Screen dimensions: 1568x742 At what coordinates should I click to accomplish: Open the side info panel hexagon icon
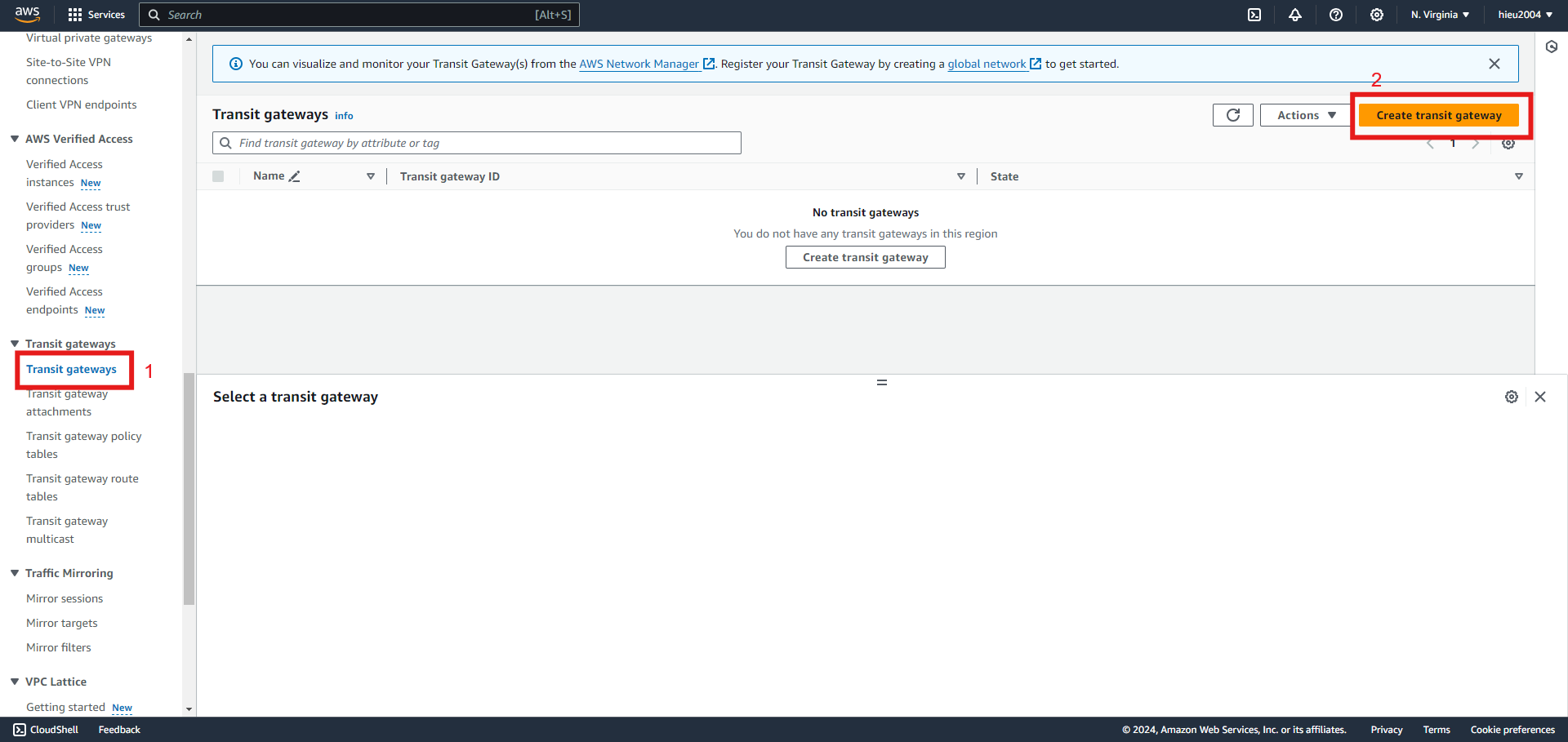coord(1552,47)
